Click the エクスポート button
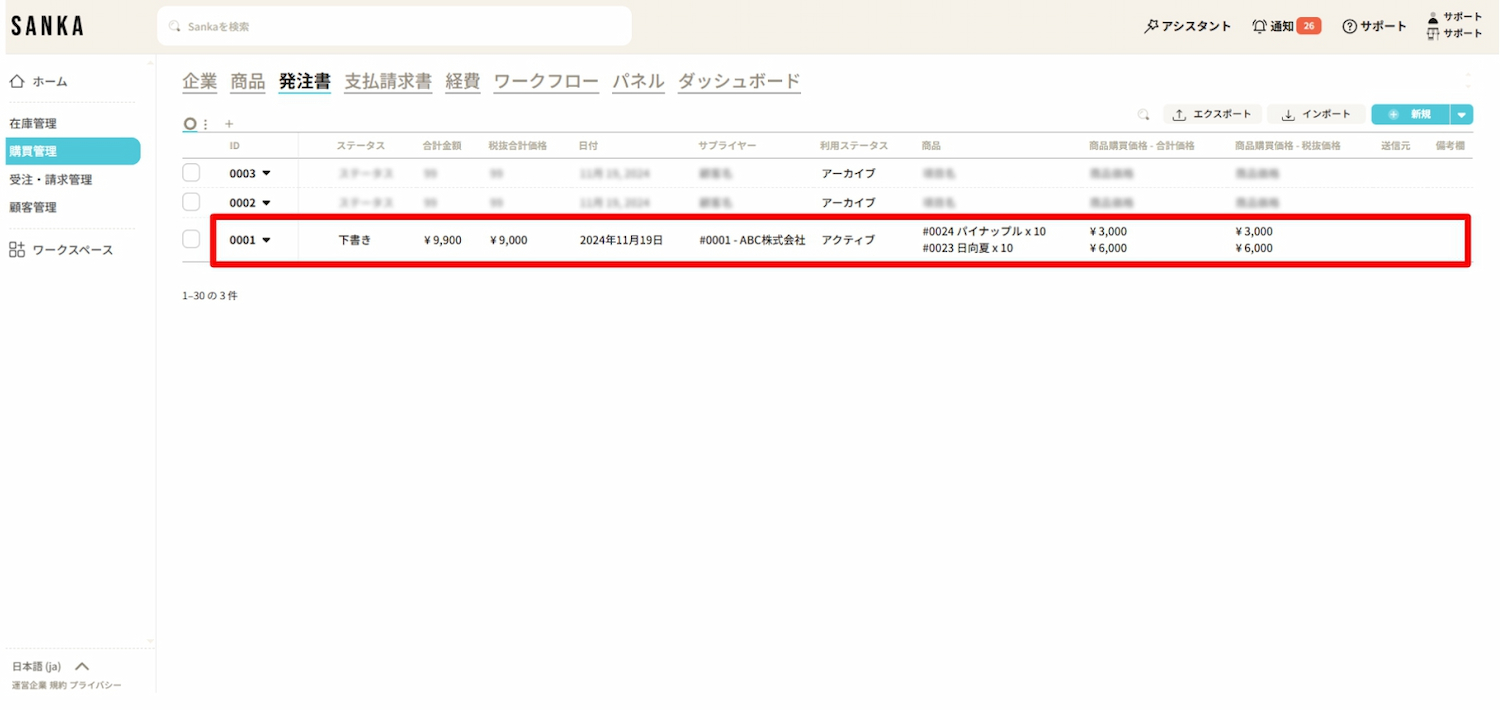Image resolution: width=1500 pixels, height=710 pixels. pyautogui.click(x=1212, y=115)
